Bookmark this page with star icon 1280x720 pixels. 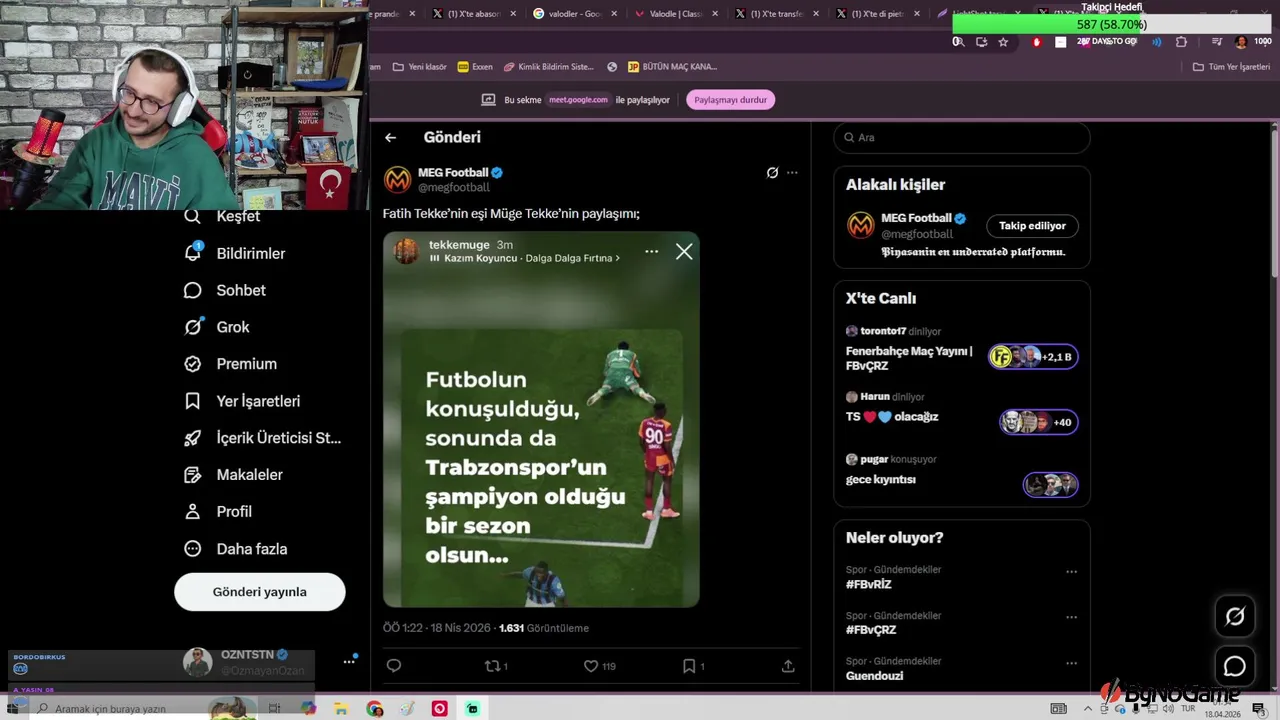(1003, 42)
